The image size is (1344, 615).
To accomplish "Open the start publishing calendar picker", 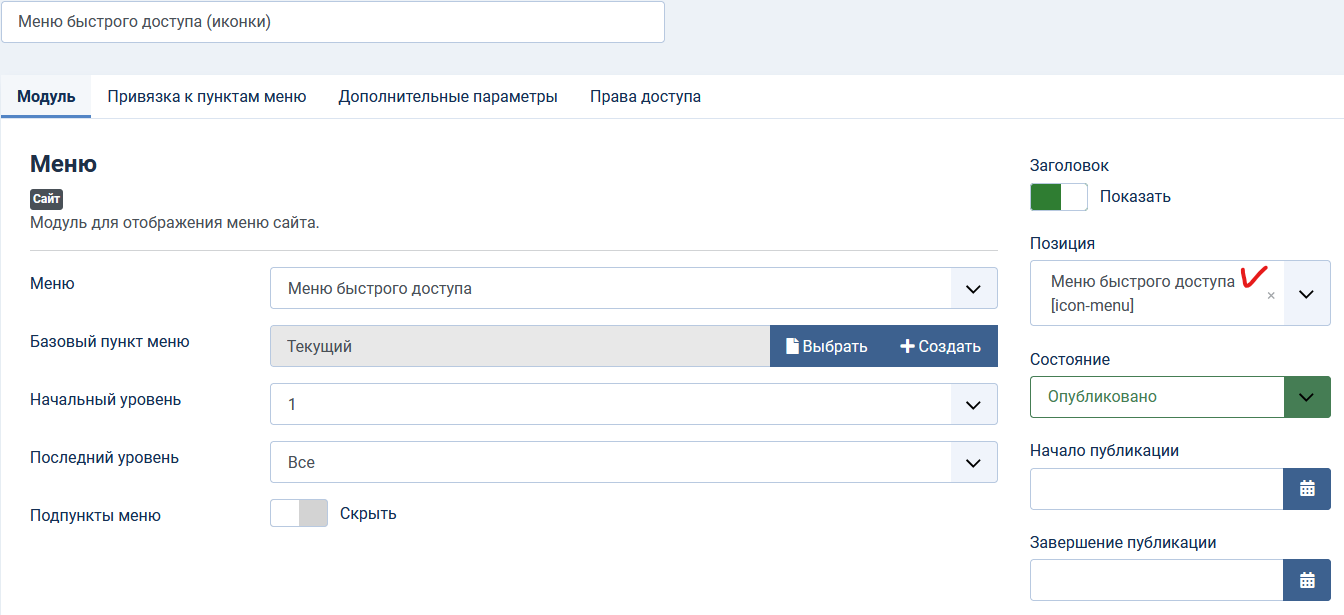I will (1306, 489).
